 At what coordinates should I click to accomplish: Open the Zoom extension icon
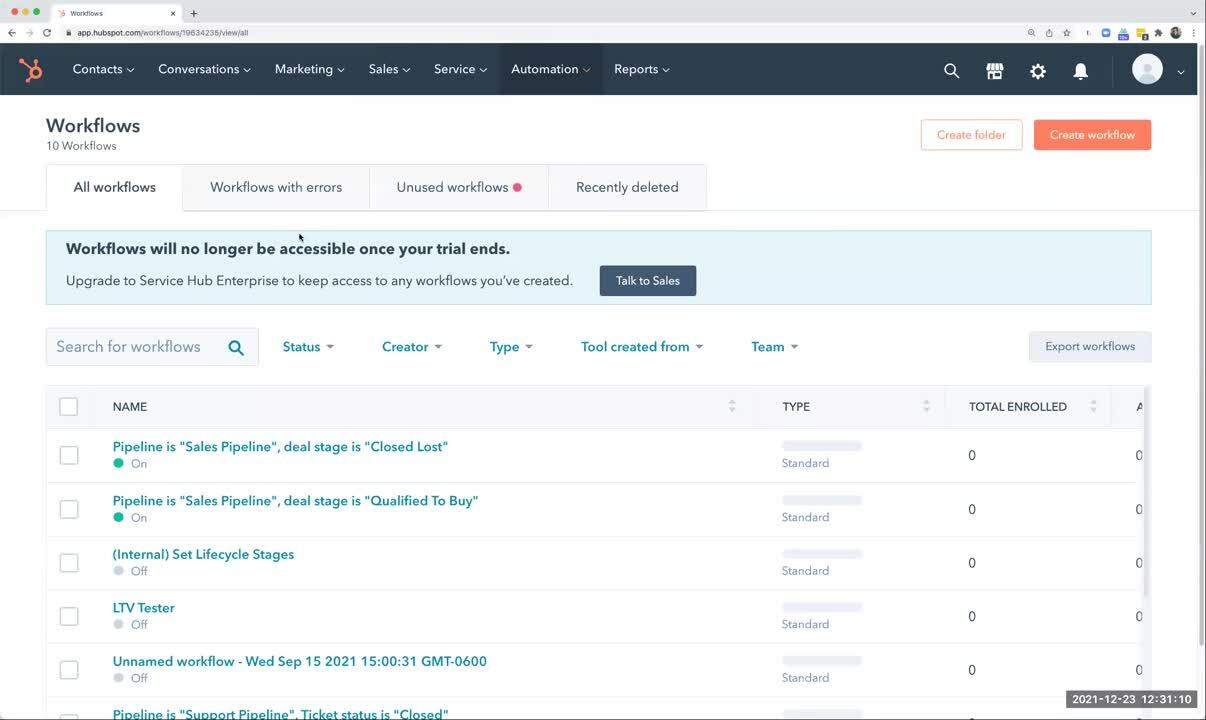(1106, 33)
